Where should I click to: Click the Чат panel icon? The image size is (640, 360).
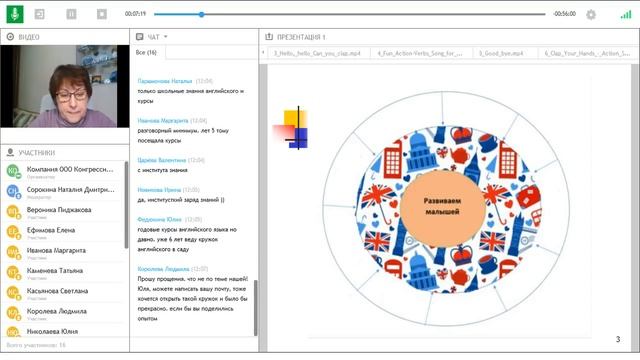[x=140, y=37]
